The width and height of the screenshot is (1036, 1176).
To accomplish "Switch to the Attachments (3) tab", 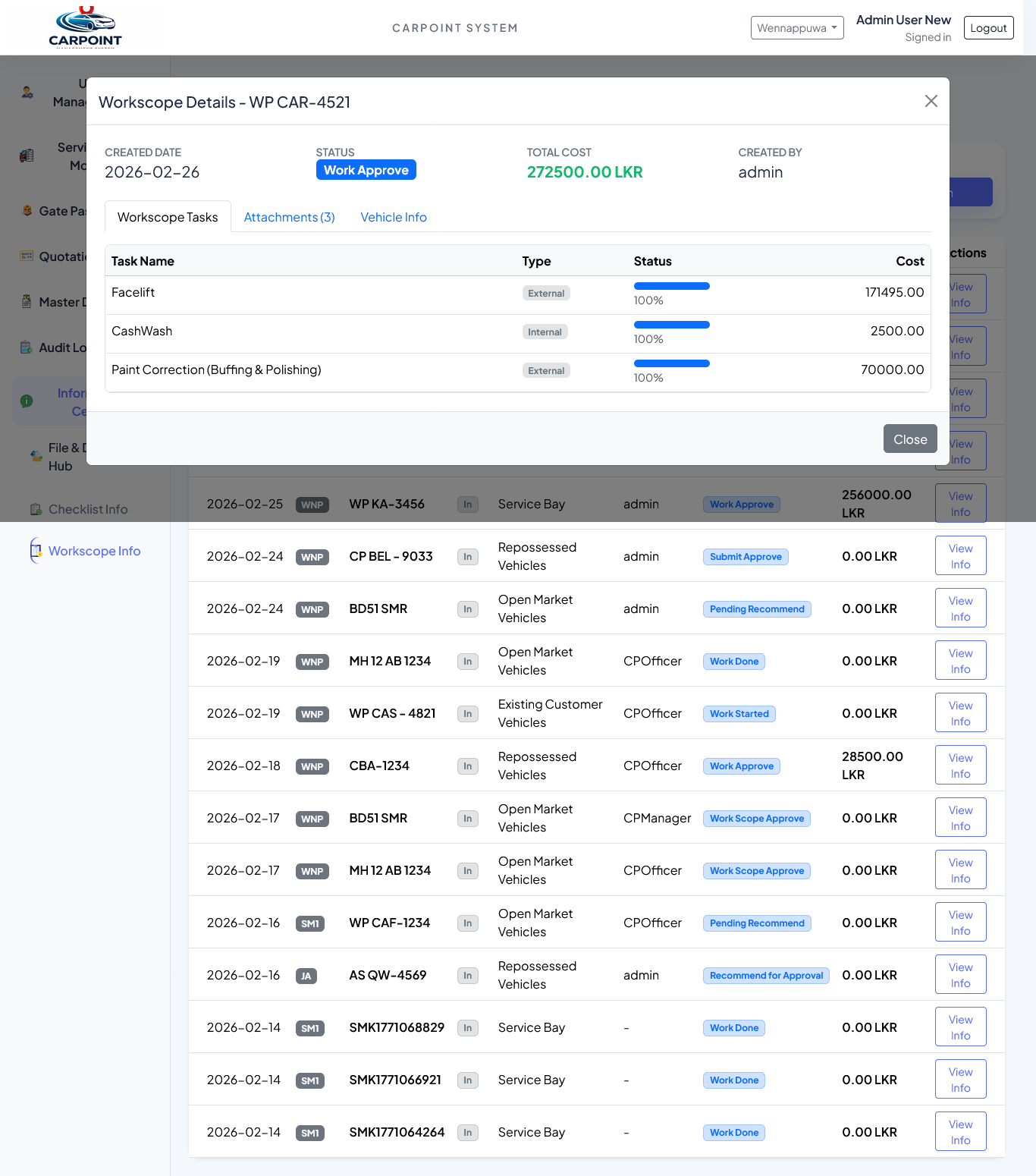I will click(289, 217).
